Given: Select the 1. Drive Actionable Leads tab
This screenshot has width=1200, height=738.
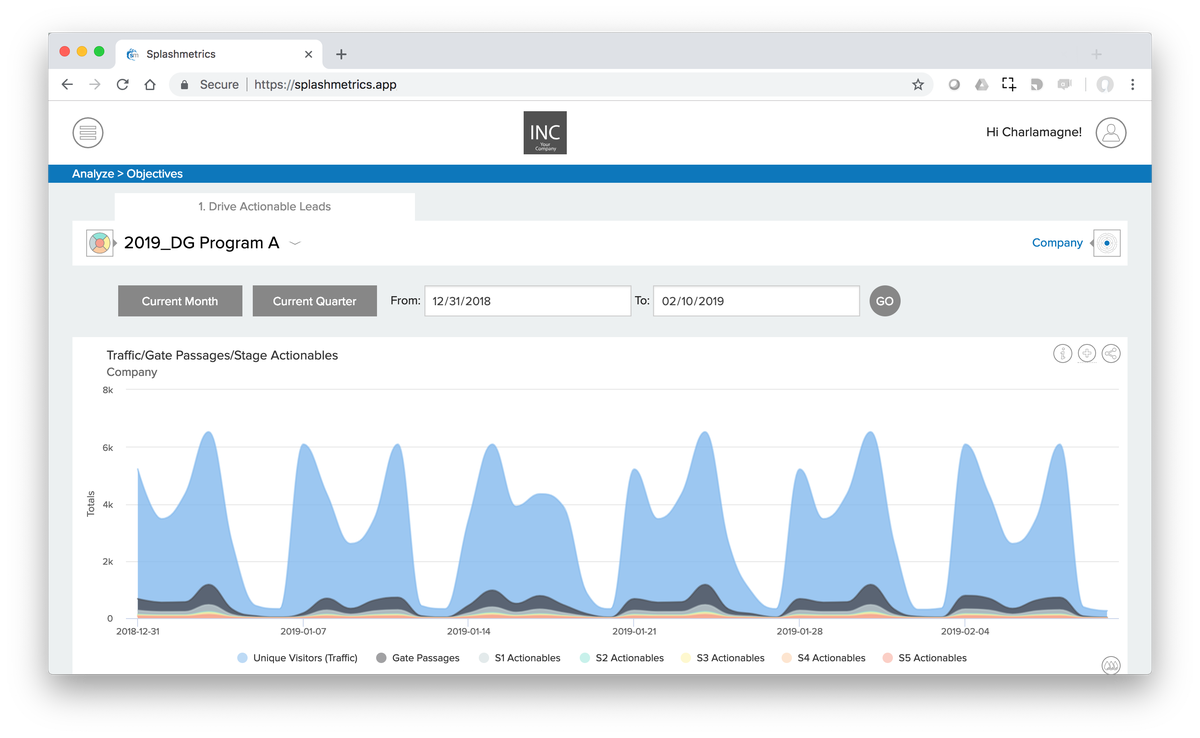Looking at the screenshot, I should point(265,207).
